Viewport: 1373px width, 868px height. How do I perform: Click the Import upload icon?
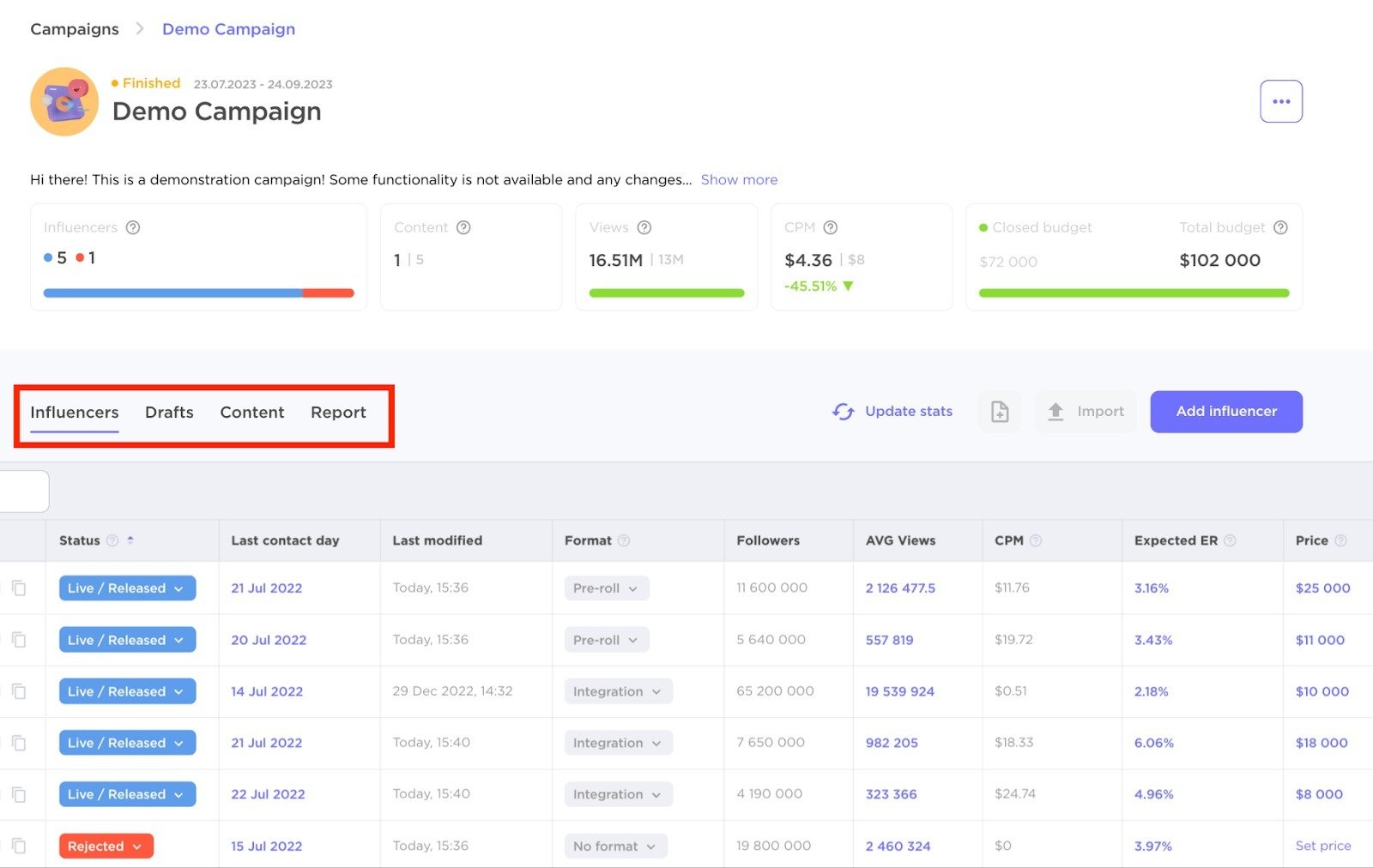pos(1055,411)
